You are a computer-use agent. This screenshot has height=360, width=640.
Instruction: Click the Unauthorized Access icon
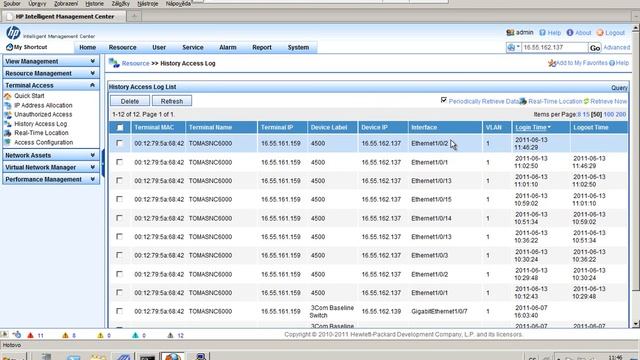tap(8, 115)
